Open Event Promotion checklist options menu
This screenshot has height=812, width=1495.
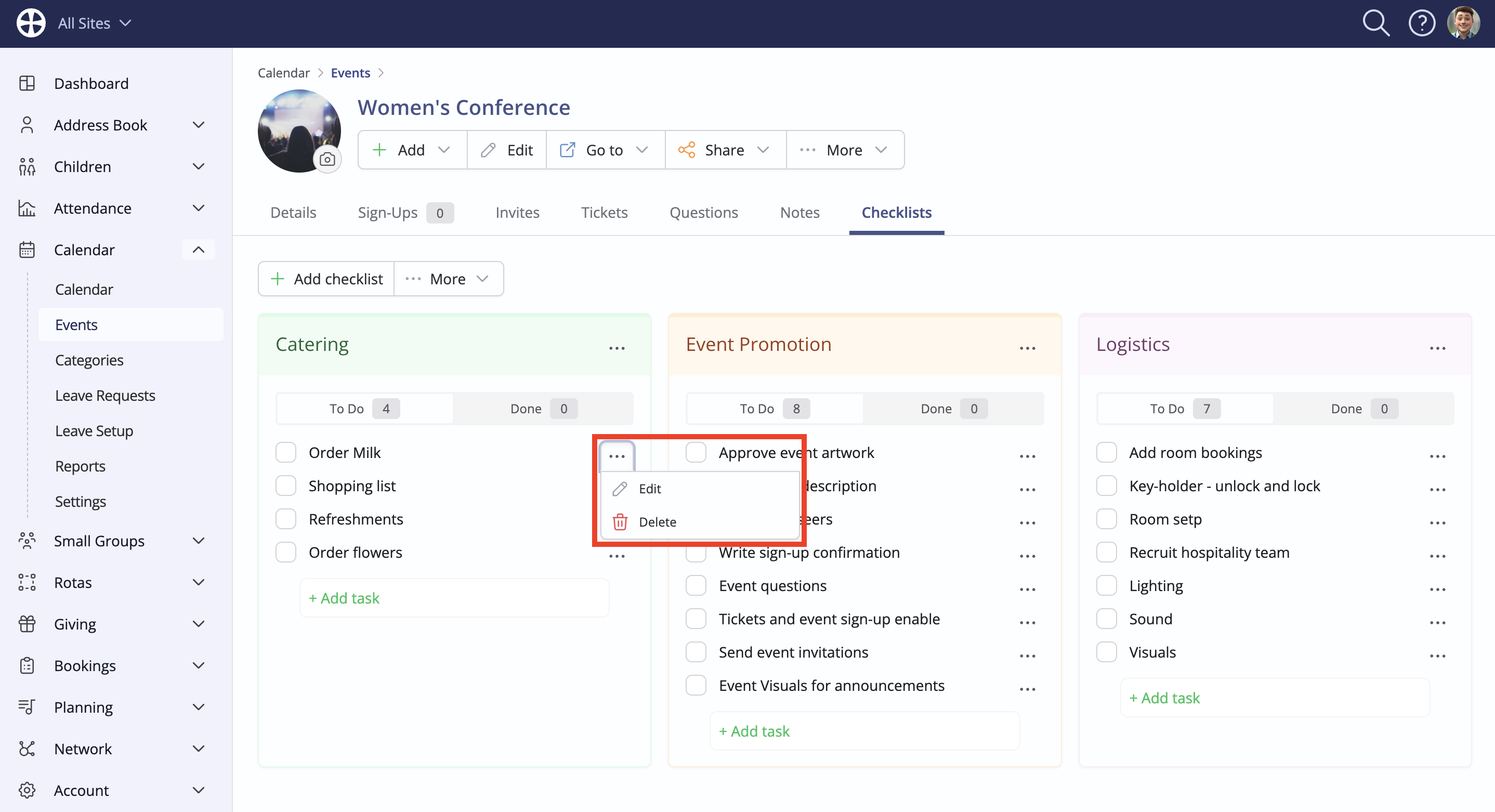point(1027,348)
